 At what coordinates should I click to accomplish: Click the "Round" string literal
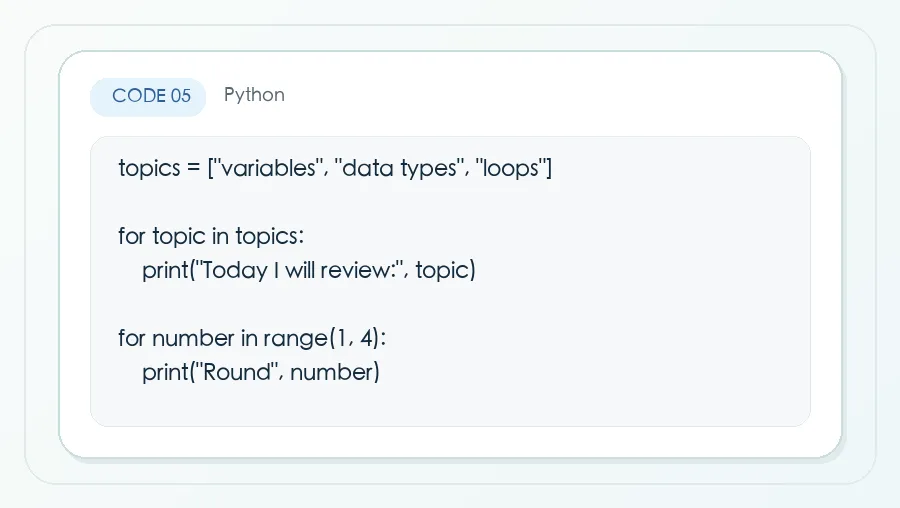point(238,372)
